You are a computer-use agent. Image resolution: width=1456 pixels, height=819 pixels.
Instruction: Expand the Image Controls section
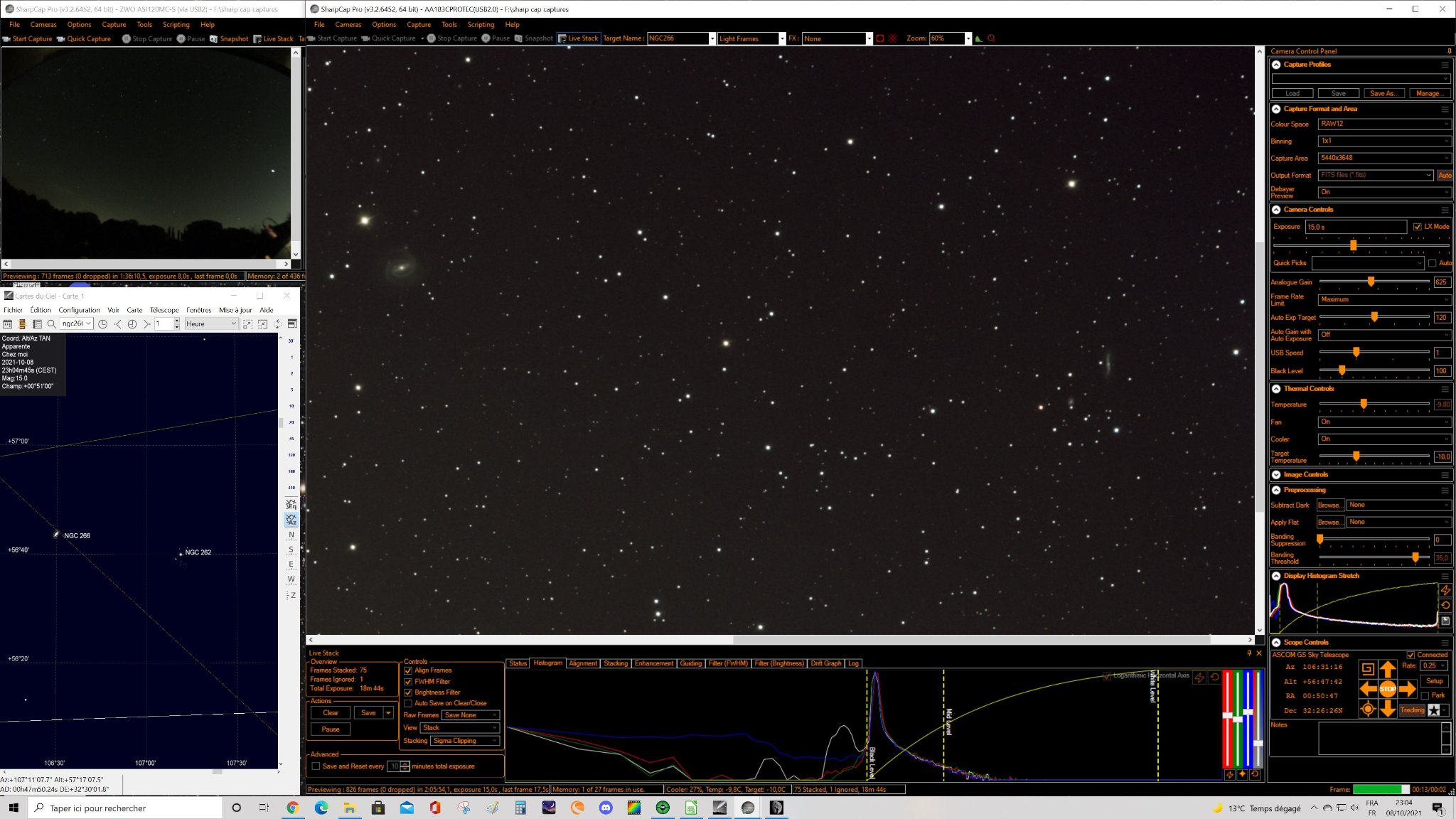point(1276,475)
